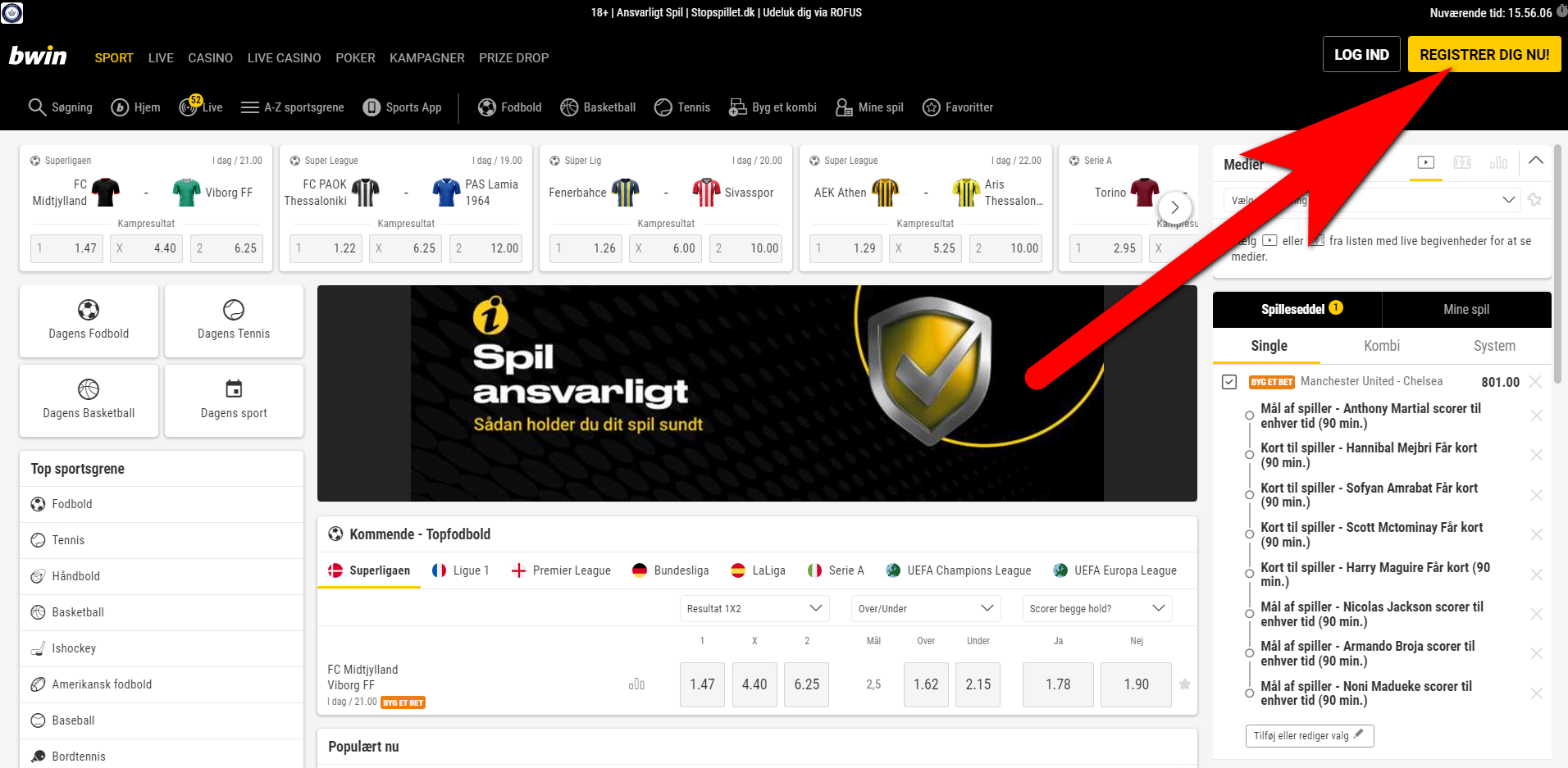This screenshot has height=768, width=1568.
Task: Click LOG IND button
Action: [x=1361, y=55]
